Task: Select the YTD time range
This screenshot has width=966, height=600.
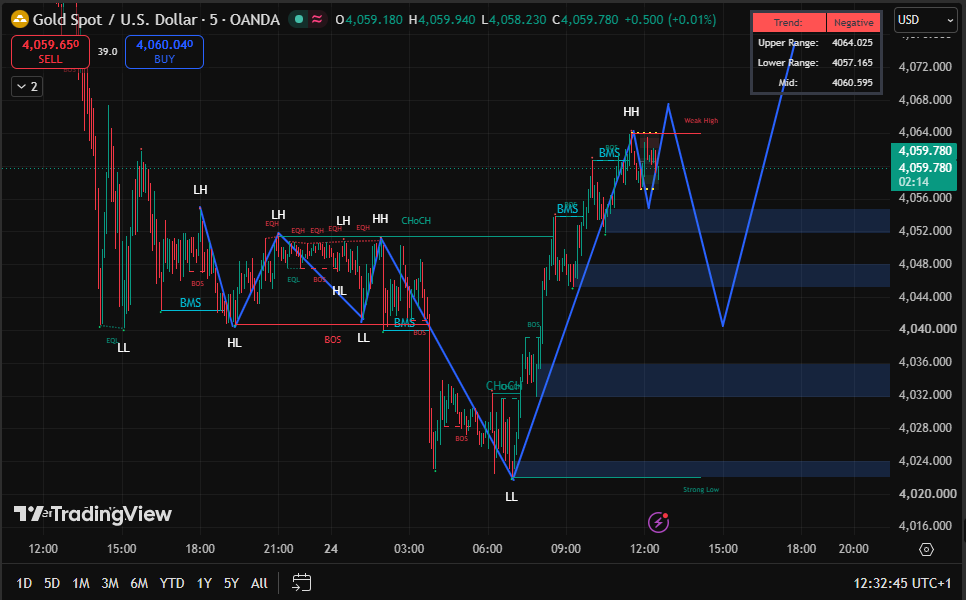Action: tap(172, 583)
